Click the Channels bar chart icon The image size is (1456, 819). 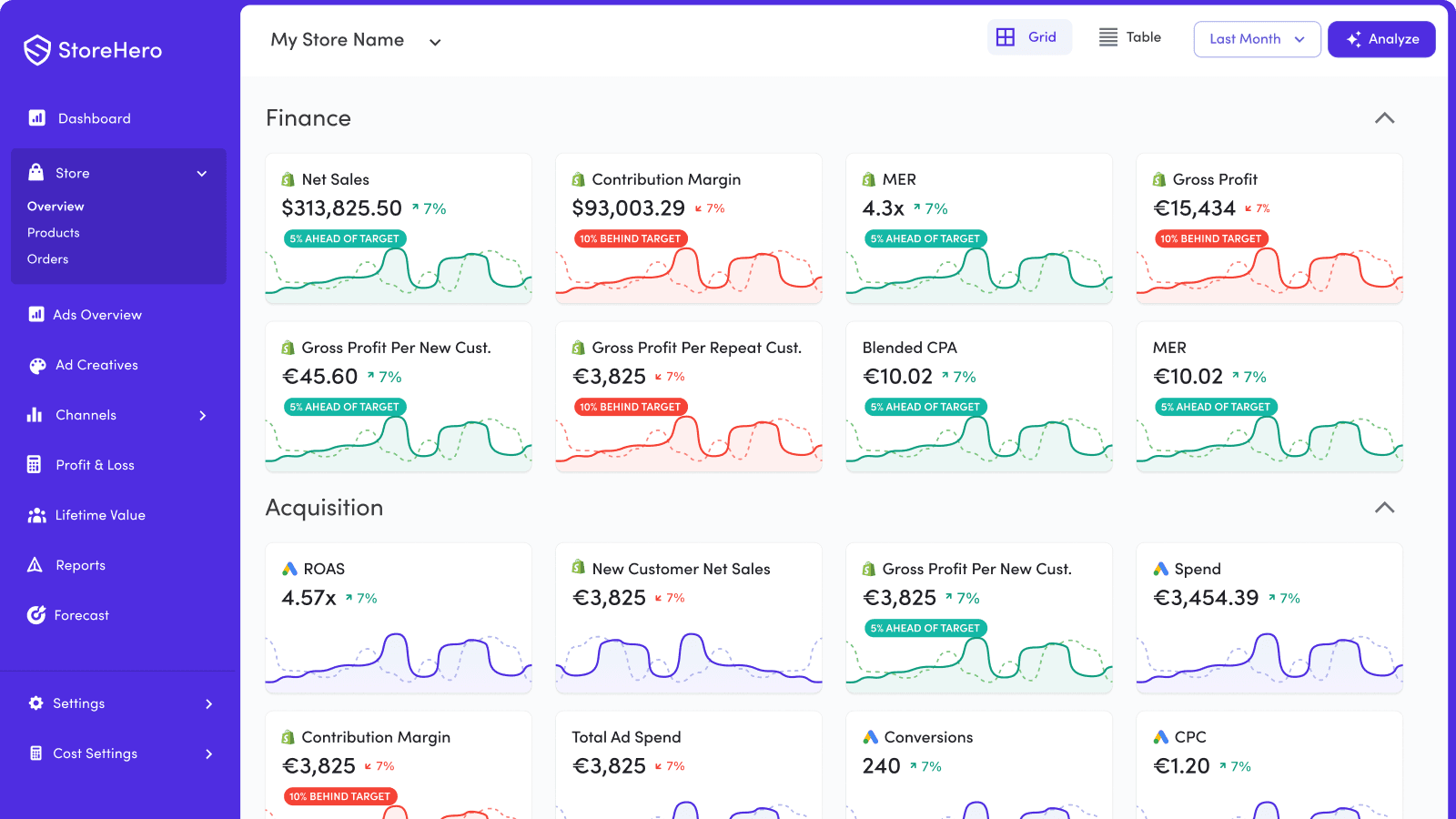pos(35,415)
